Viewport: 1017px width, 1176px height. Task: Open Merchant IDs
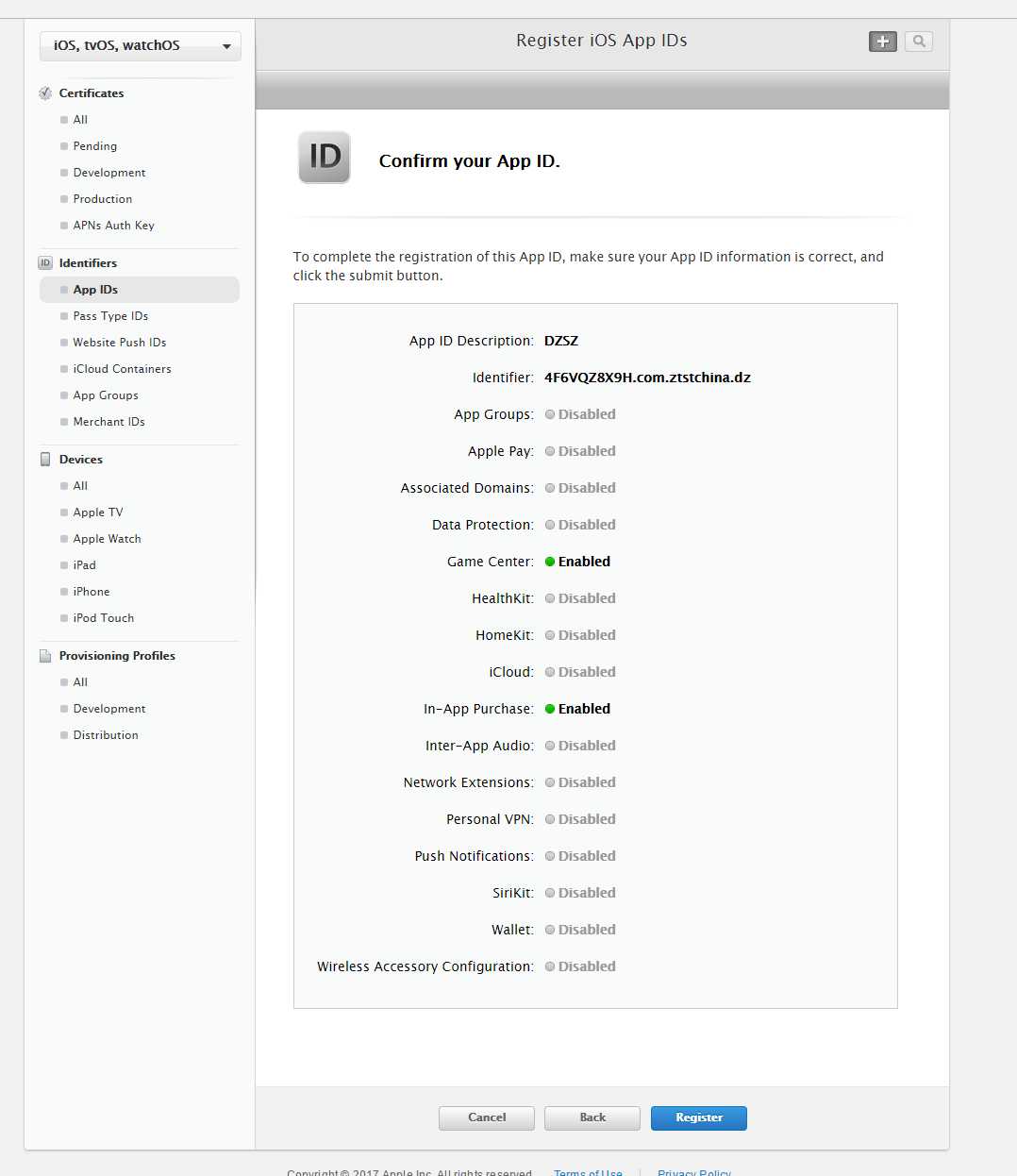pyautogui.click(x=109, y=422)
